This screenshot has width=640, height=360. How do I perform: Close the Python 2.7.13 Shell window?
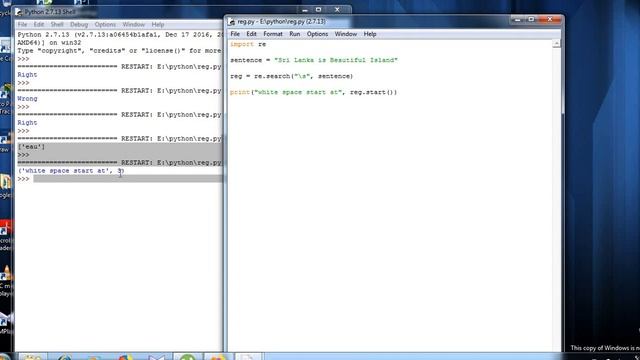pyautogui.click(x=337, y=10)
